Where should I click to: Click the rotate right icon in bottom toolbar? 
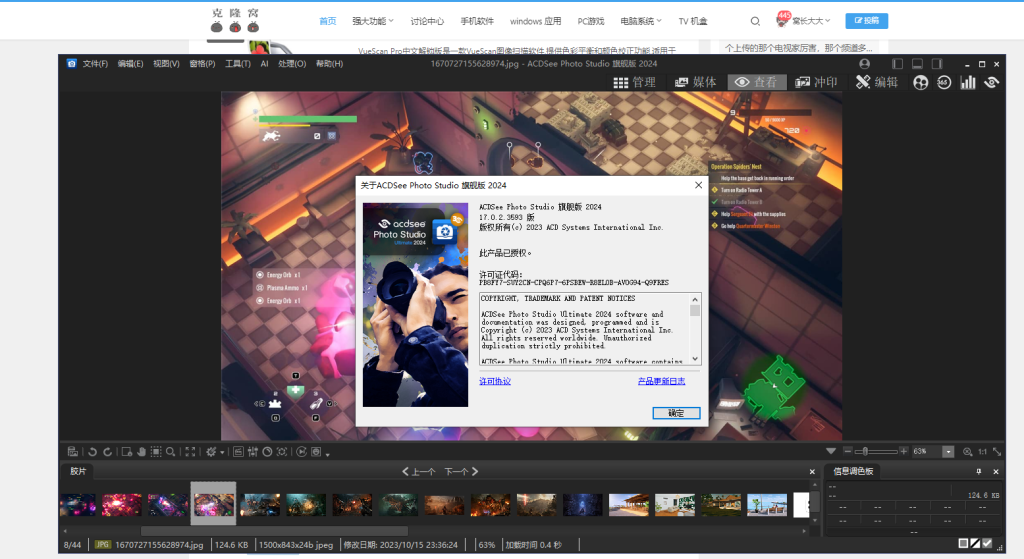(108, 452)
